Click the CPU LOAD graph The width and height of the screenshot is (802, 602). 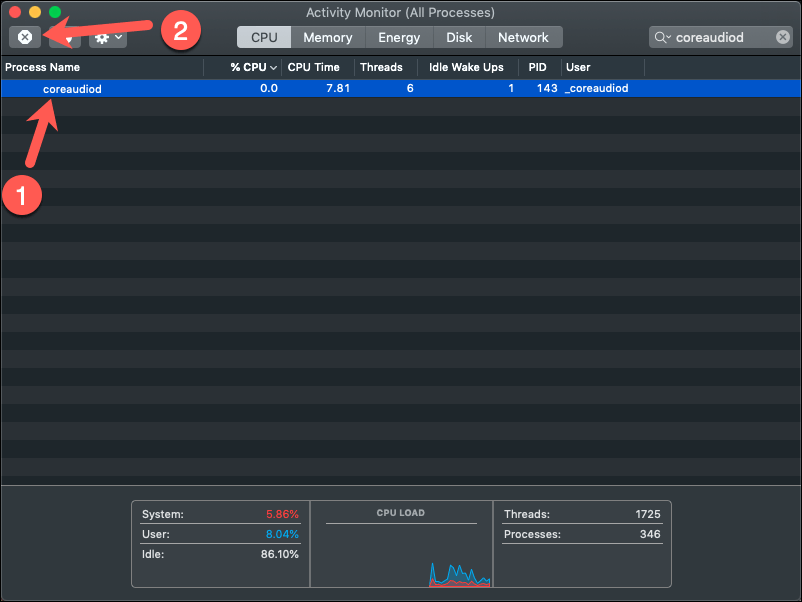point(401,544)
